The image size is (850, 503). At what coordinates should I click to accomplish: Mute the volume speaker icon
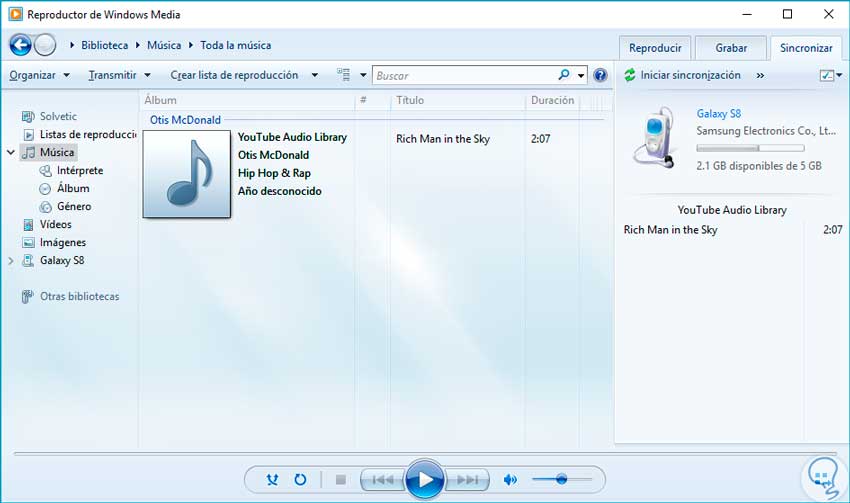(510, 480)
